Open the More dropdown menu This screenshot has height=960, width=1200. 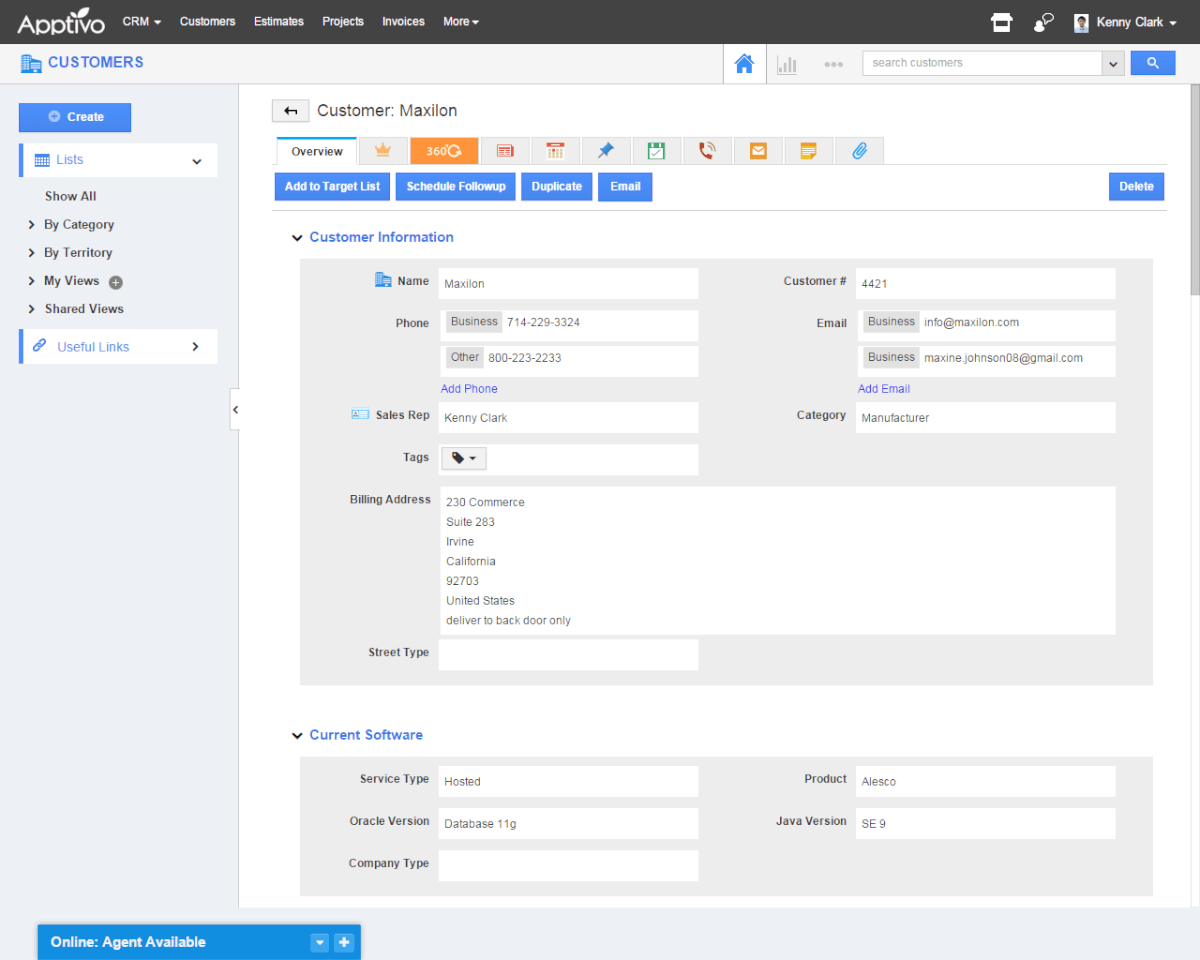coord(461,21)
